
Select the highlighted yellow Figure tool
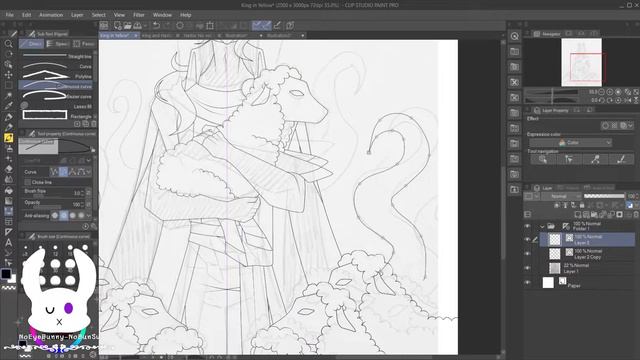(8, 138)
